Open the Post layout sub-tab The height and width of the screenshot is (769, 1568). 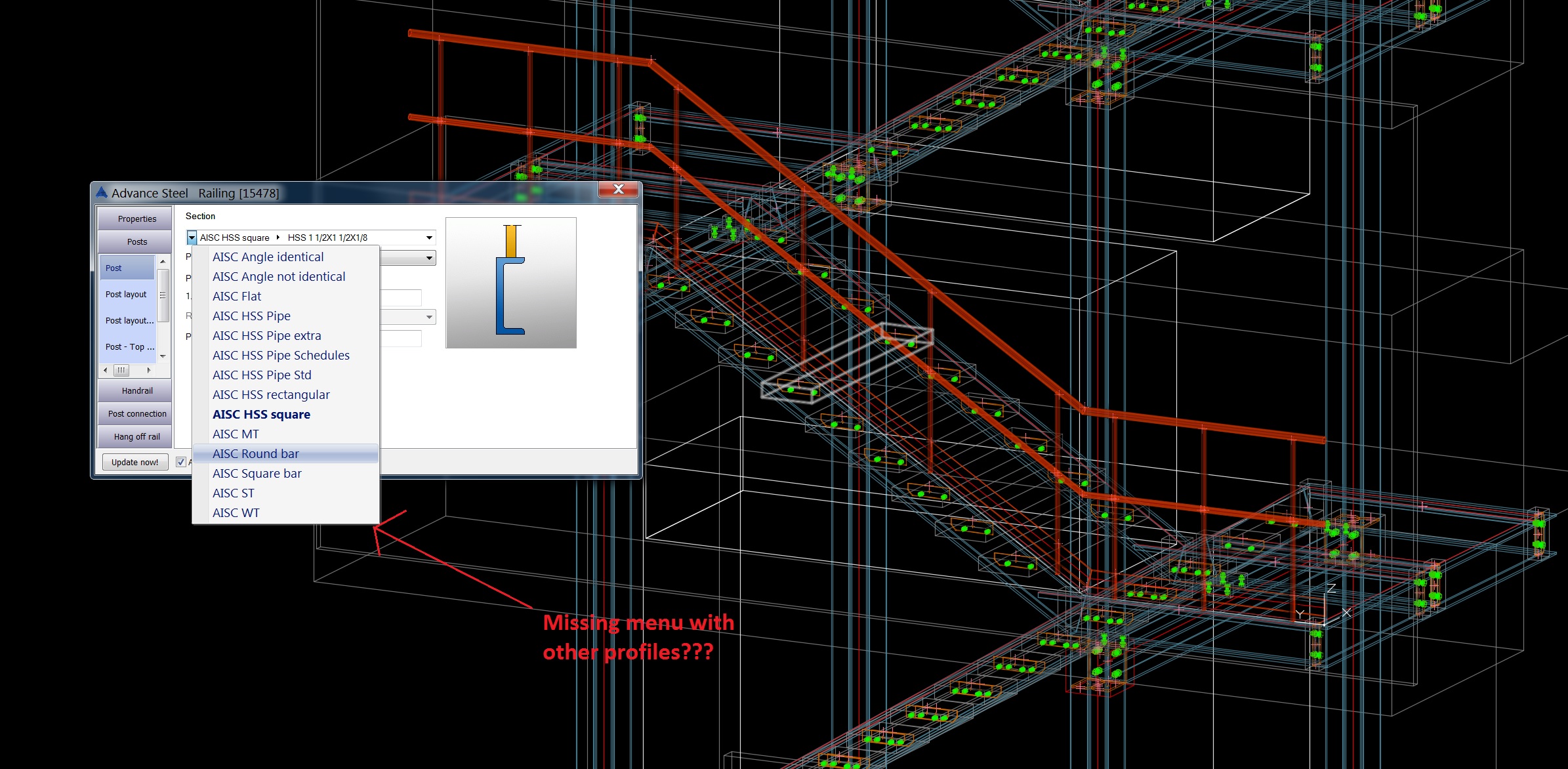[126, 294]
